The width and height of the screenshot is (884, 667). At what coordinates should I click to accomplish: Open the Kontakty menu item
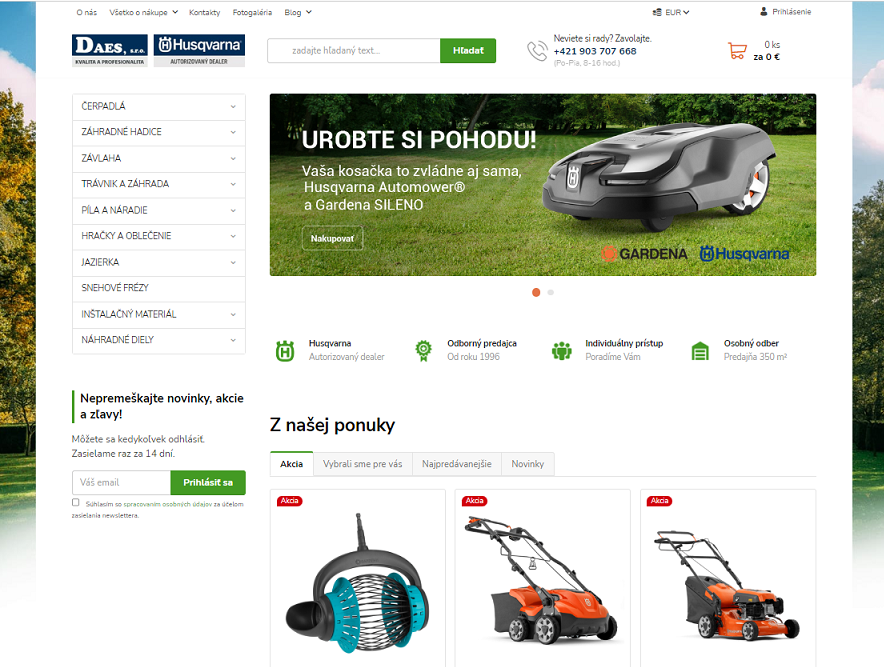[205, 12]
